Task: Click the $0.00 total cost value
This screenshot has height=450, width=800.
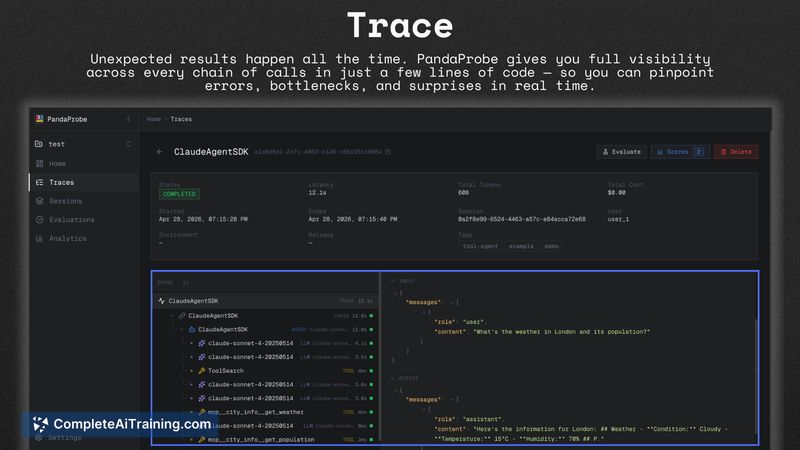Action: [616, 193]
